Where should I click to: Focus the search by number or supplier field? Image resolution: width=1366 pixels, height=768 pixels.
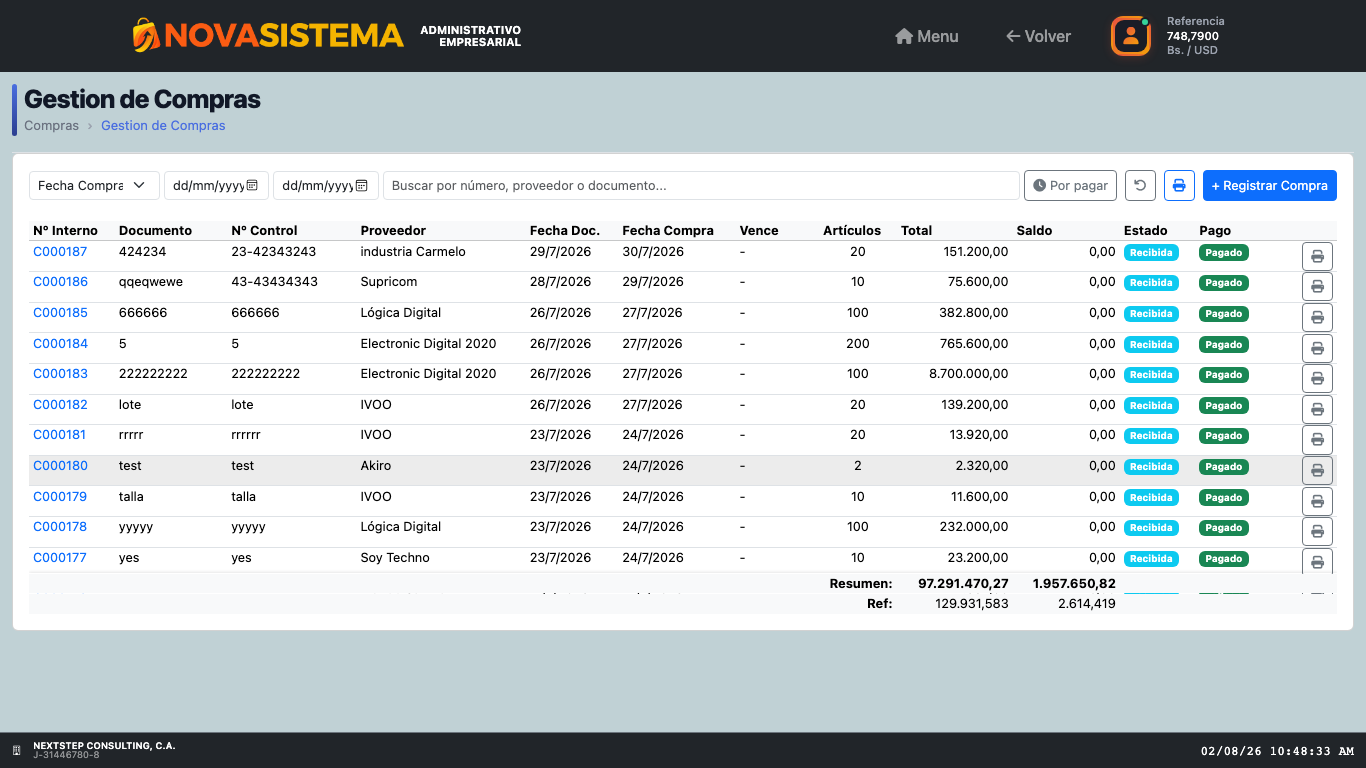tap(701, 185)
